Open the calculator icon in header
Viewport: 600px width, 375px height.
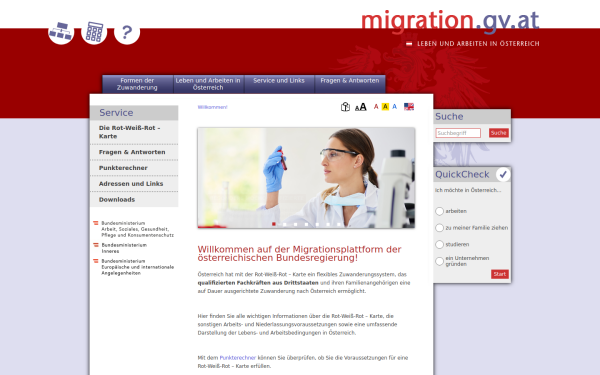[94, 31]
